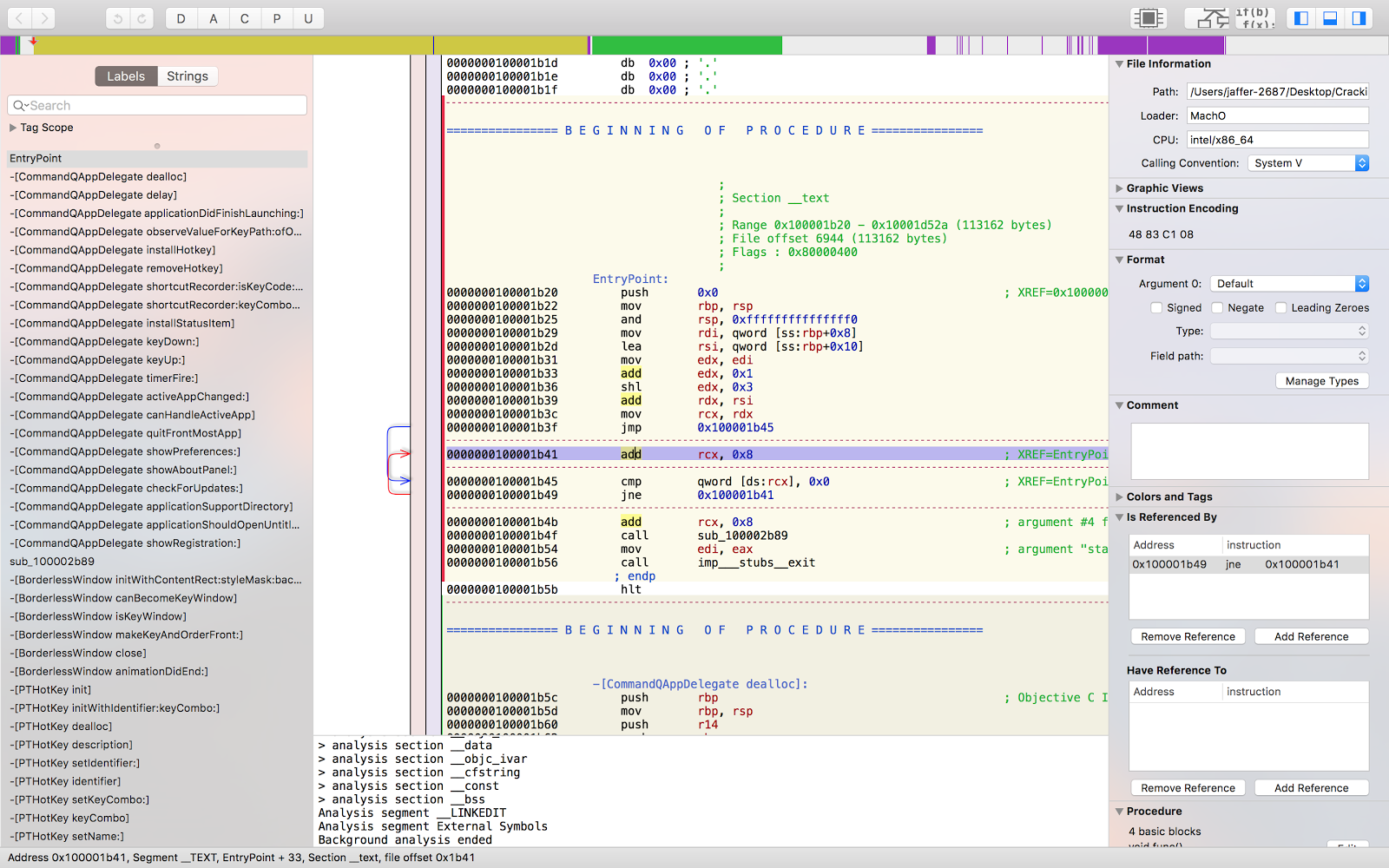Open the Argument 0 format dropdown

(1289, 284)
